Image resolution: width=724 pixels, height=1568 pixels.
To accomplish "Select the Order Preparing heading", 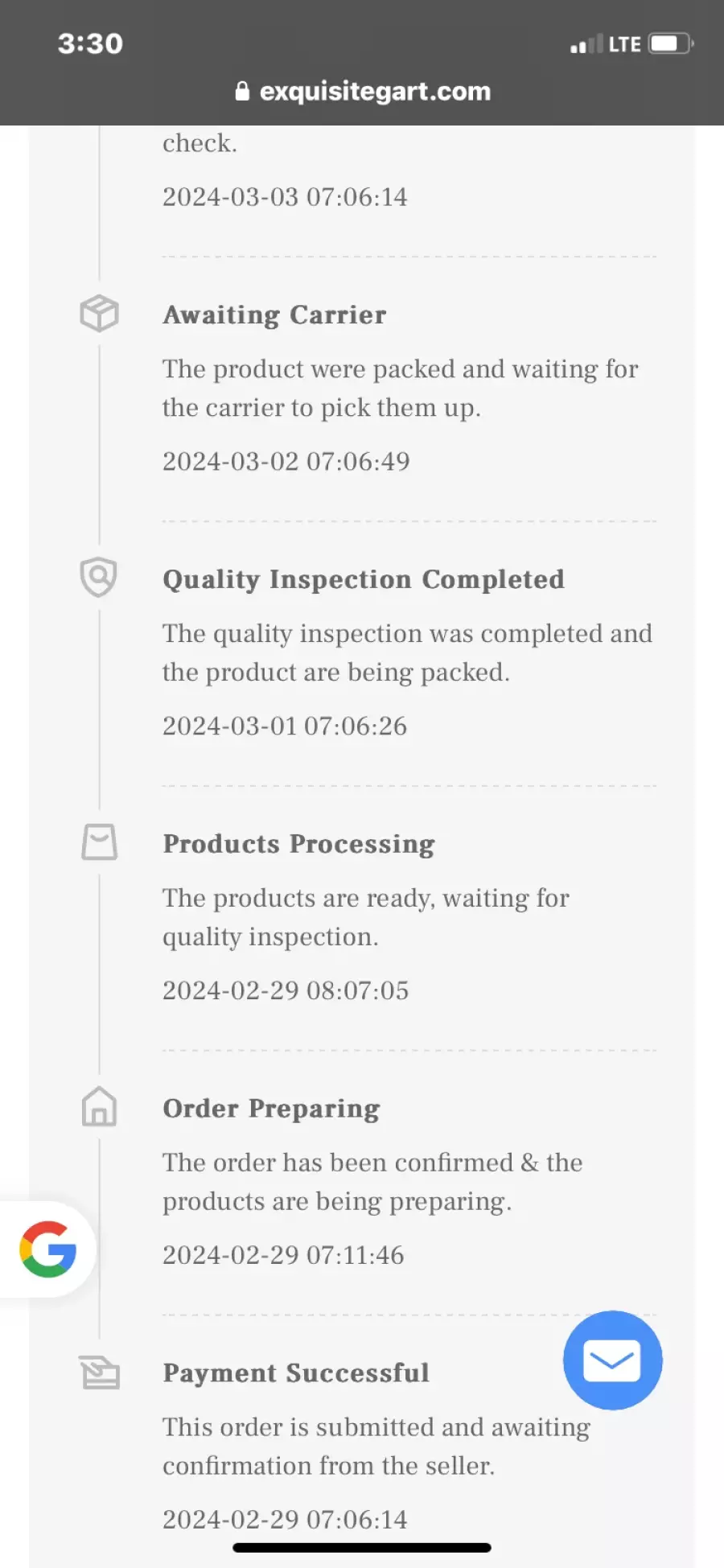I will pyautogui.click(x=271, y=1109).
